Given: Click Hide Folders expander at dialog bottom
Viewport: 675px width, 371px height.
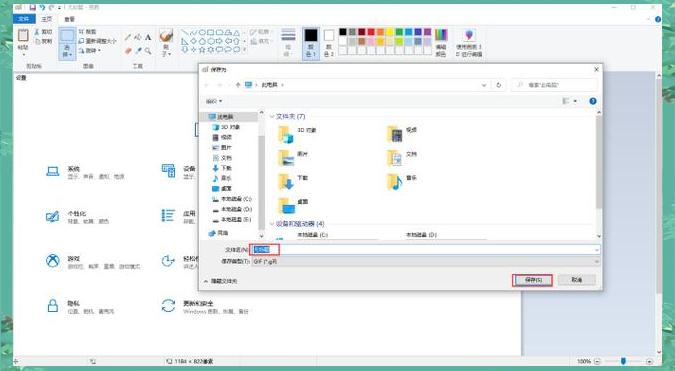Looking at the screenshot, I should [220, 281].
